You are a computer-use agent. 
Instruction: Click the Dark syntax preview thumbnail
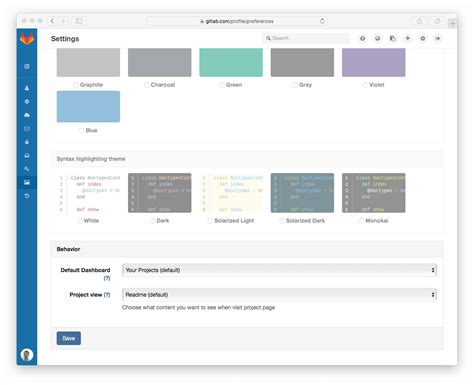[160, 193]
